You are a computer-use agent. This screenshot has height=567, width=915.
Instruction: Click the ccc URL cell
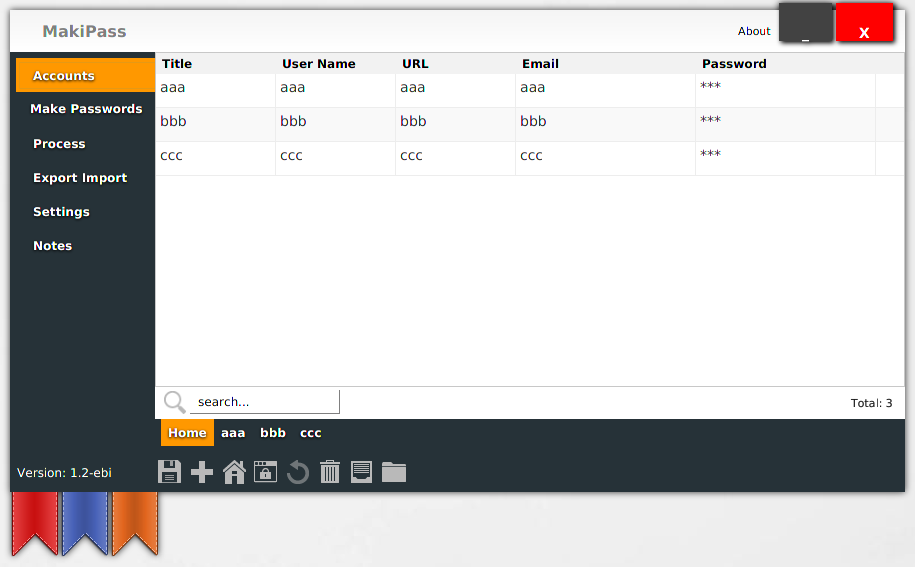coord(455,158)
